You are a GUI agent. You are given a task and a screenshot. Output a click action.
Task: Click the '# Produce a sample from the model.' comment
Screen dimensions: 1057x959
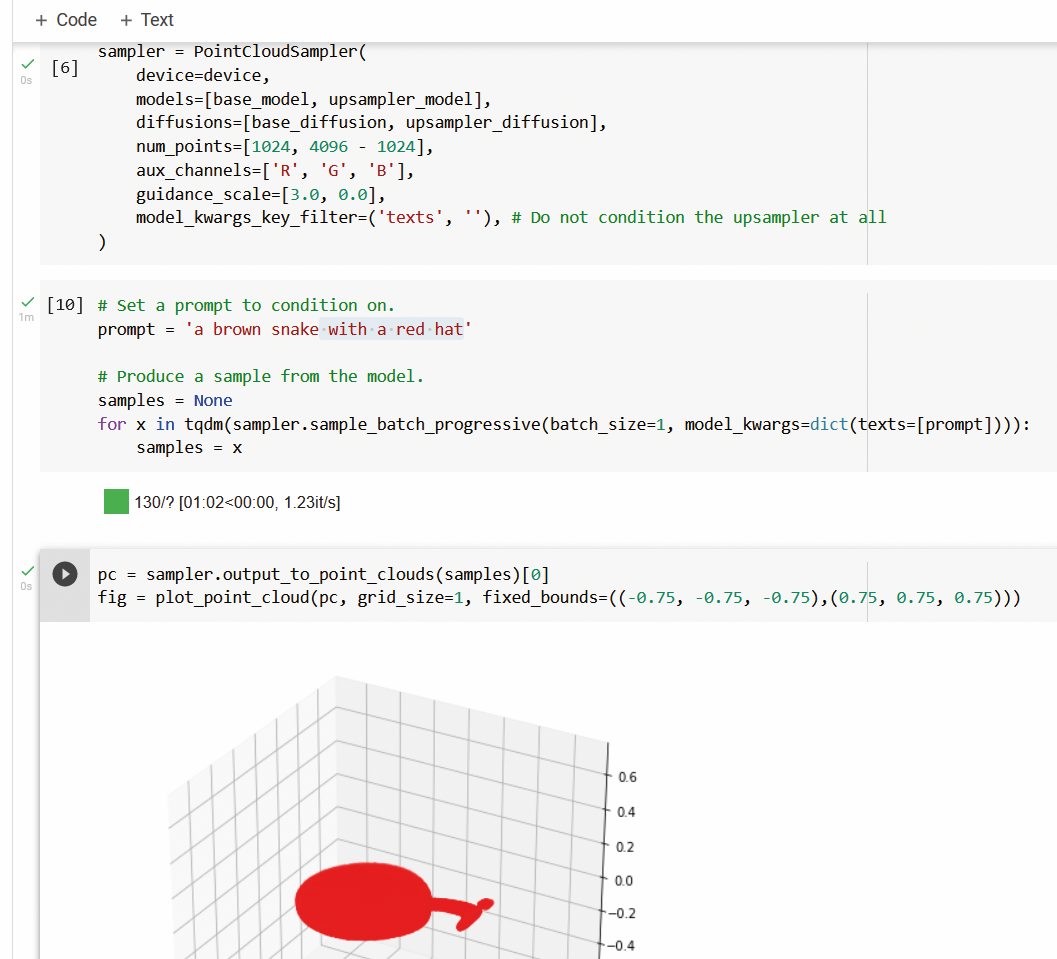261,377
